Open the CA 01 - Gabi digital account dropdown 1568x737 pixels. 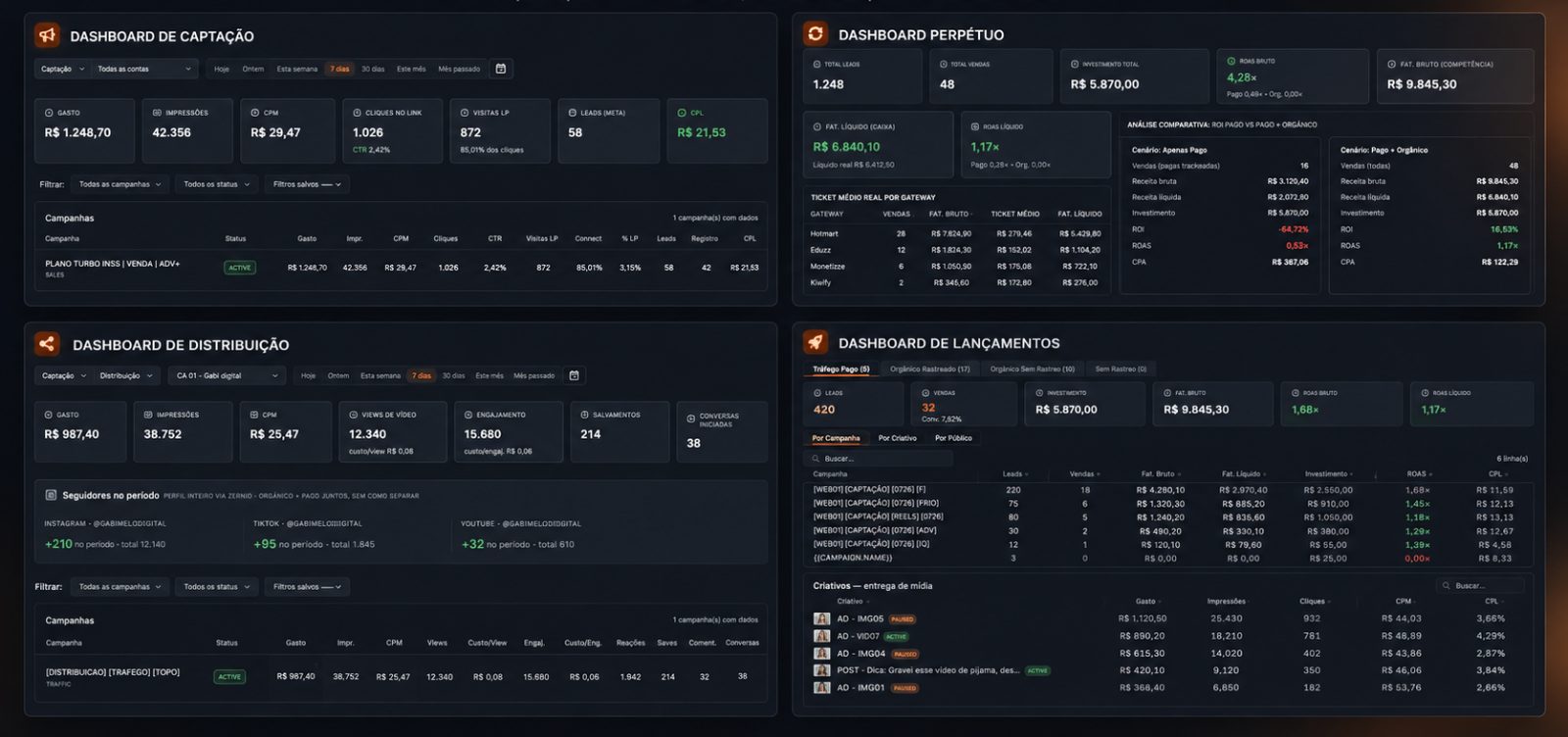tap(227, 375)
